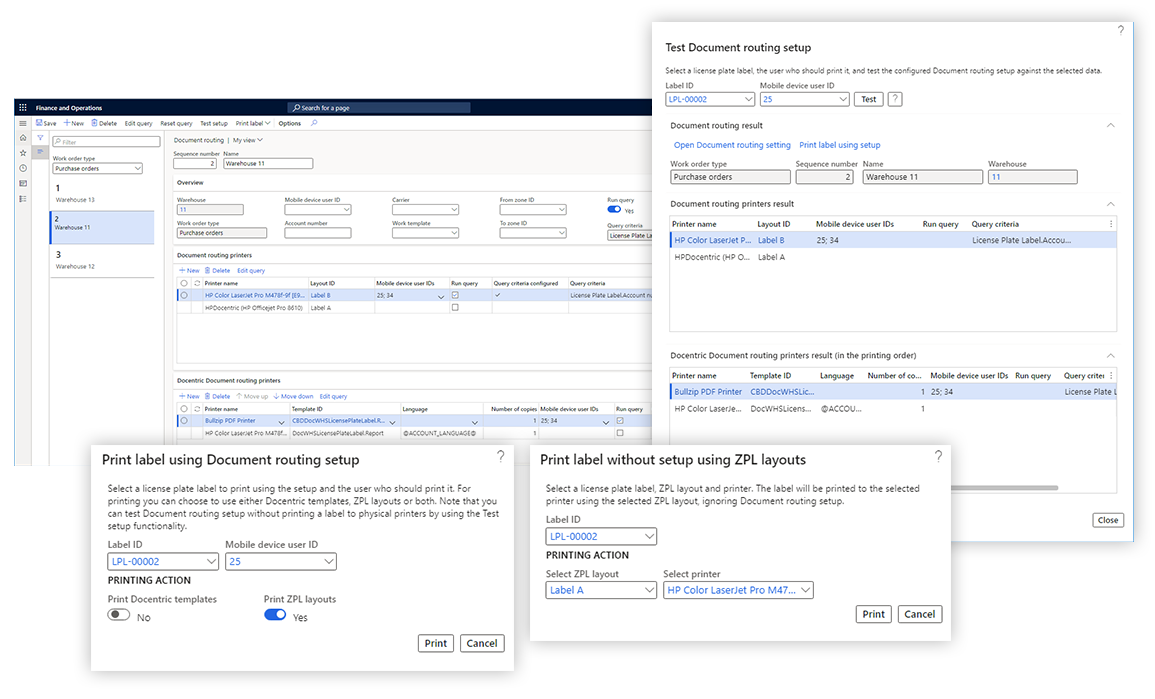Select the list view icon below the funnel
This screenshot has height=699, width=1155.
(x=41, y=152)
